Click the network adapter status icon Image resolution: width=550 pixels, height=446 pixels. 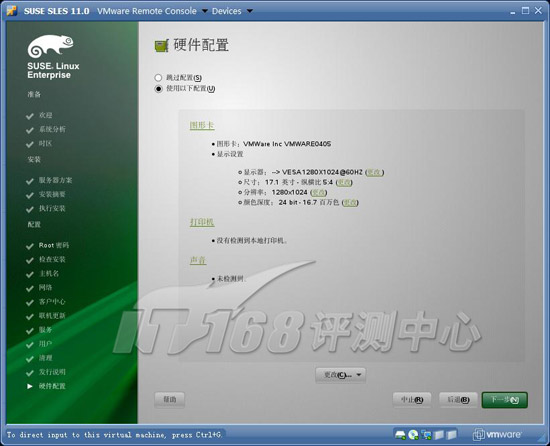pos(426,435)
